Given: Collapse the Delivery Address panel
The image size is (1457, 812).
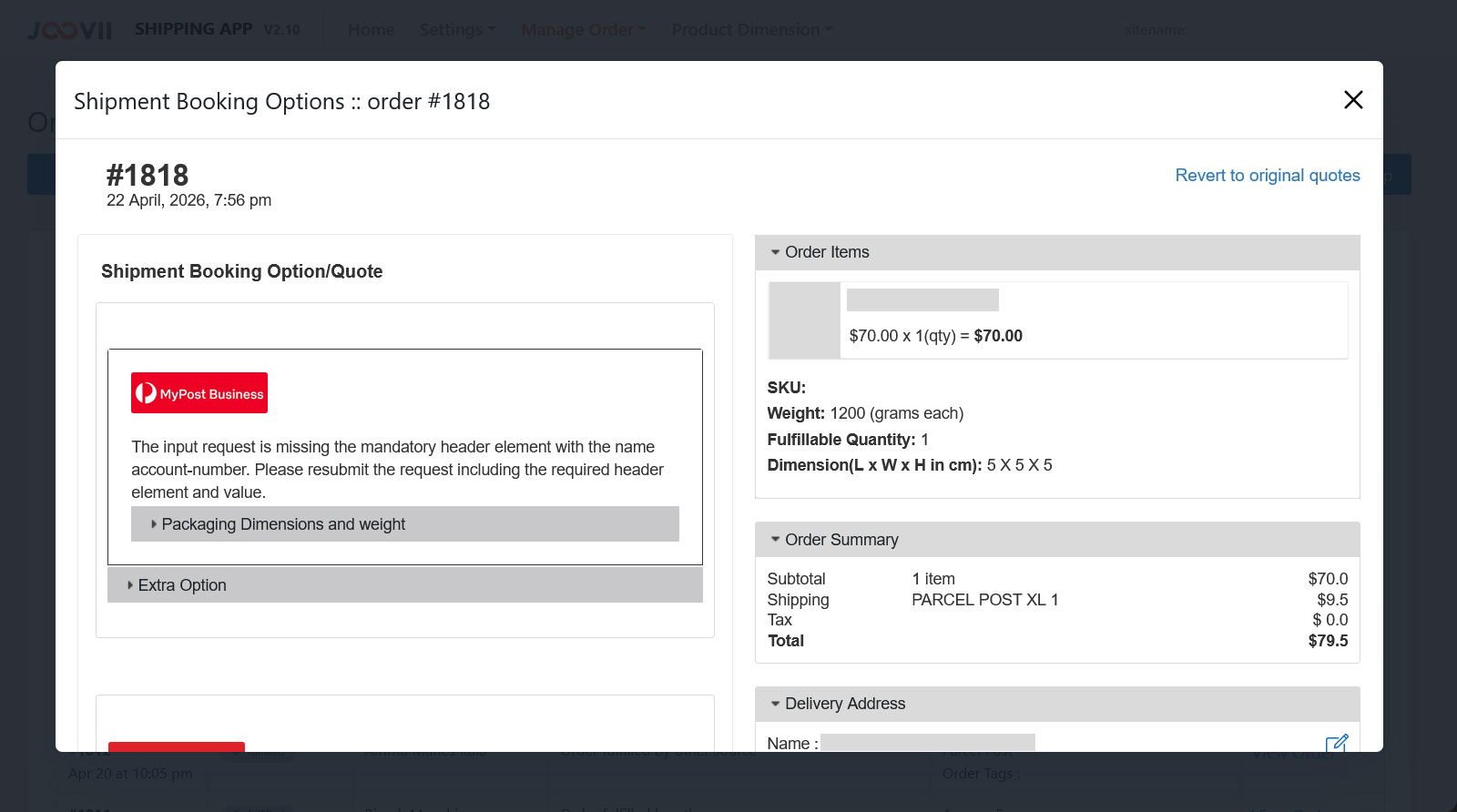Looking at the screenshot, I should coord(1057,704).
